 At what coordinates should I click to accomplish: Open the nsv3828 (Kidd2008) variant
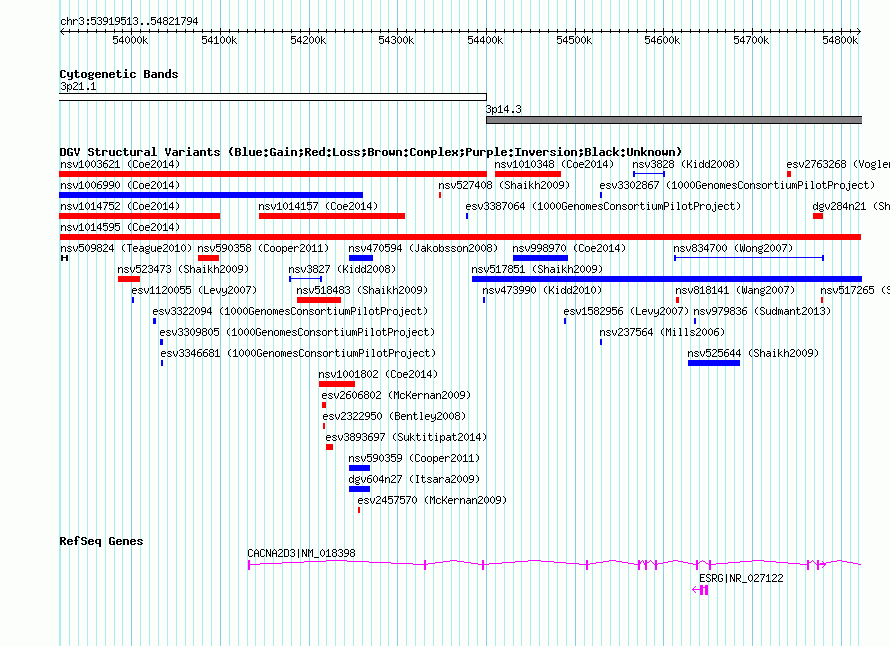click(686, 165)
